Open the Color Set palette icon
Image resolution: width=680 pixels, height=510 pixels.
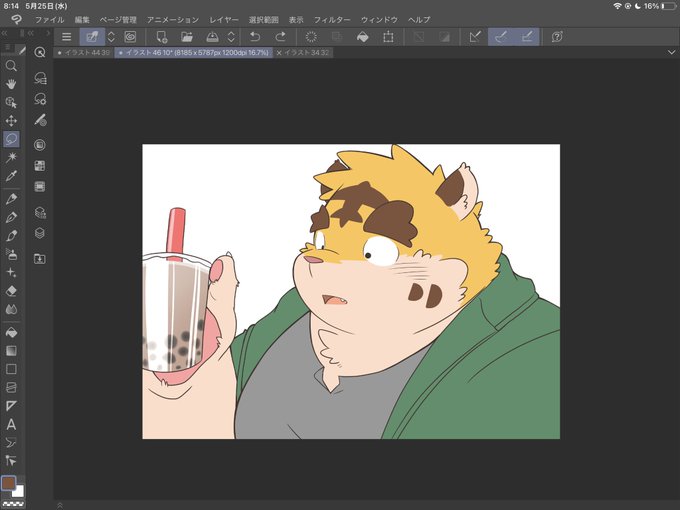[40, 166]
